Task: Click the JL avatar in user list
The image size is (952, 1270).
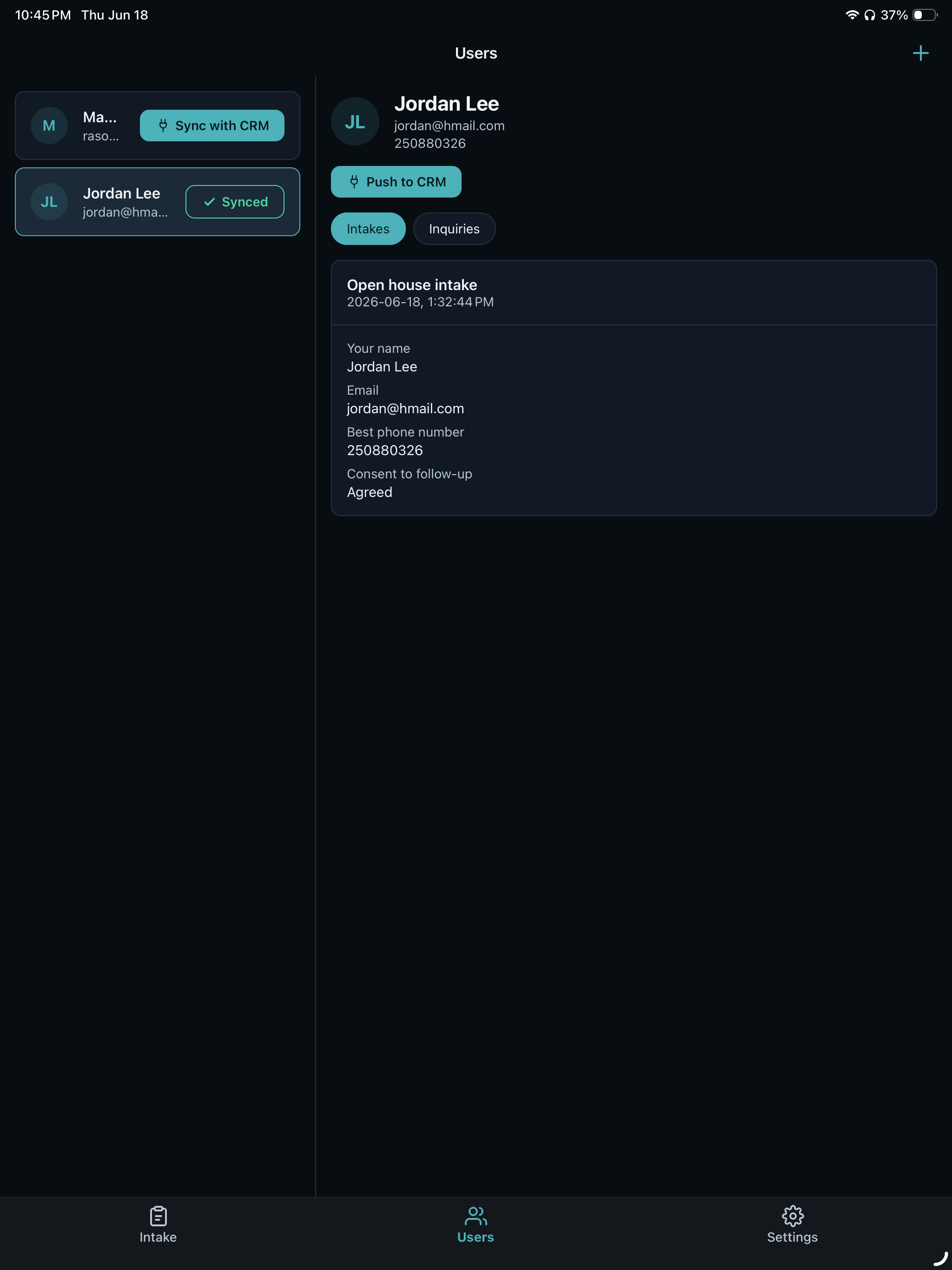Action: [x=49, y=202]
